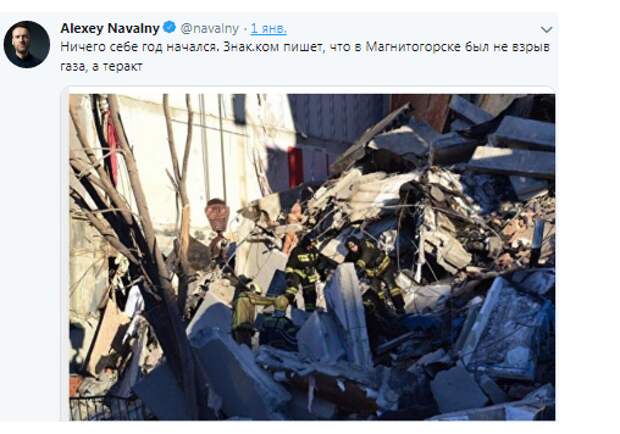
Task: Click the red window frame on the wall
Action: (295, 167)
